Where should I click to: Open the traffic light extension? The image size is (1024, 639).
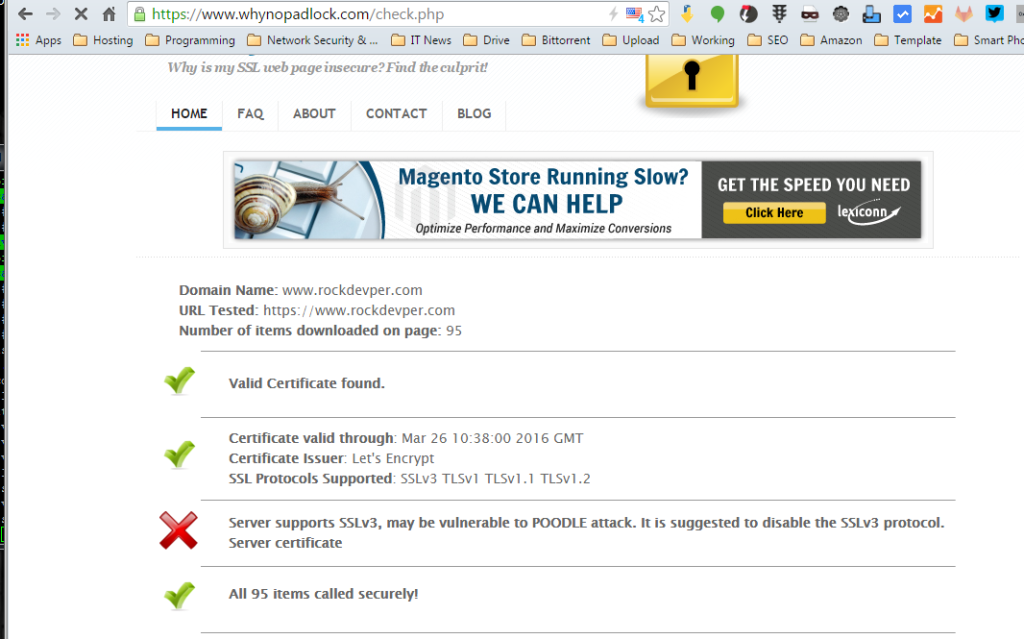tap(779, 14)
